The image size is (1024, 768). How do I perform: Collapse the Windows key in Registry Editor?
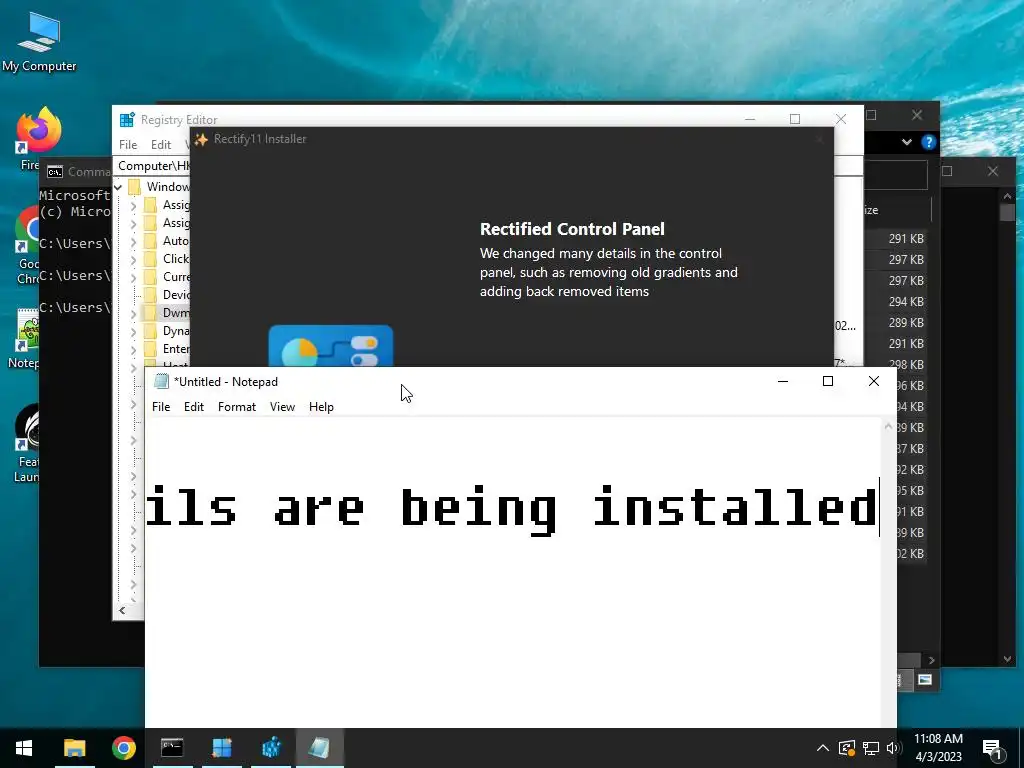118,187
